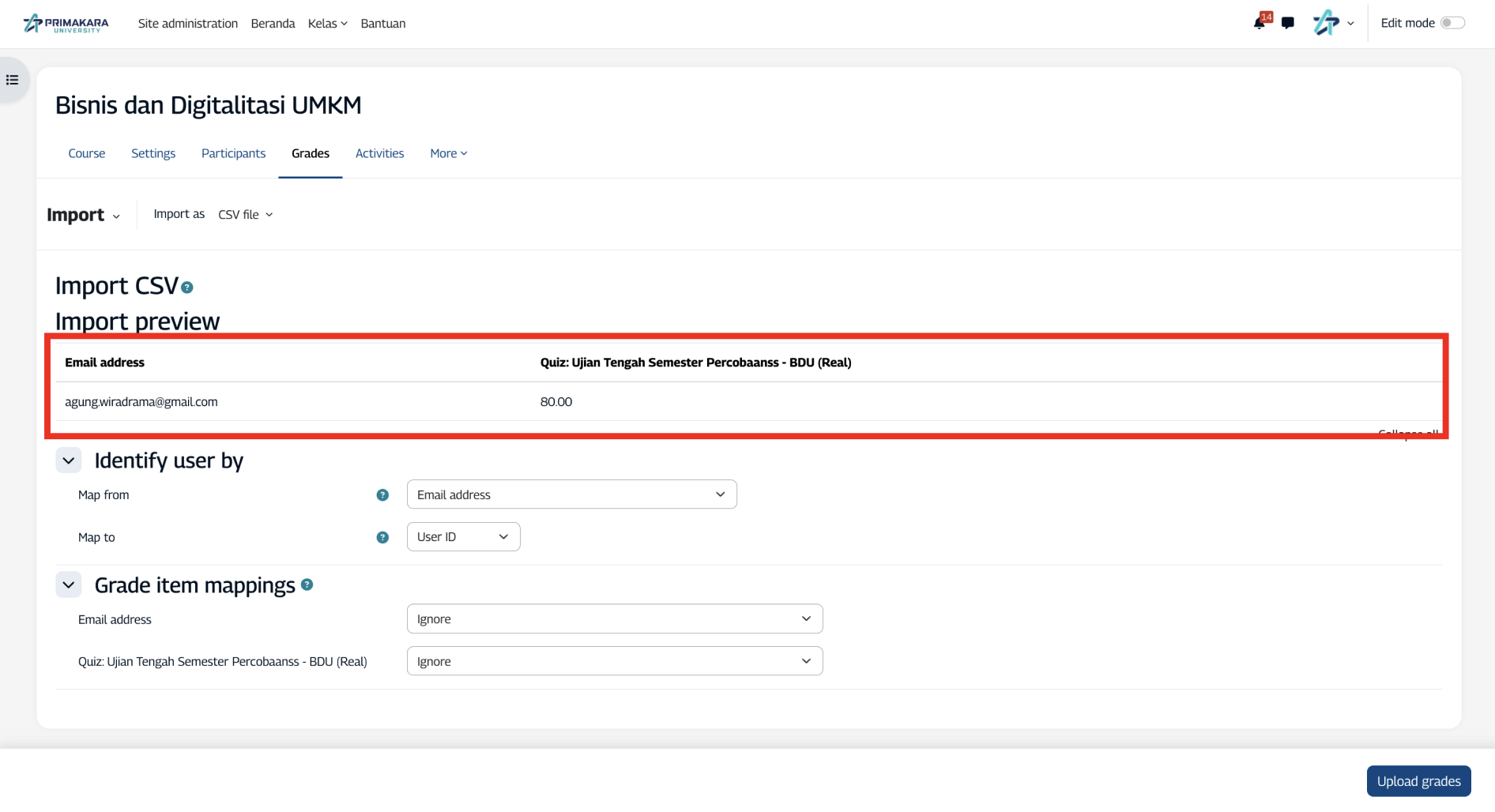Click the agung.wiradrama@gmail.com cell
This screenshot has width=1495, height=812.
click(x=141, y=402)
